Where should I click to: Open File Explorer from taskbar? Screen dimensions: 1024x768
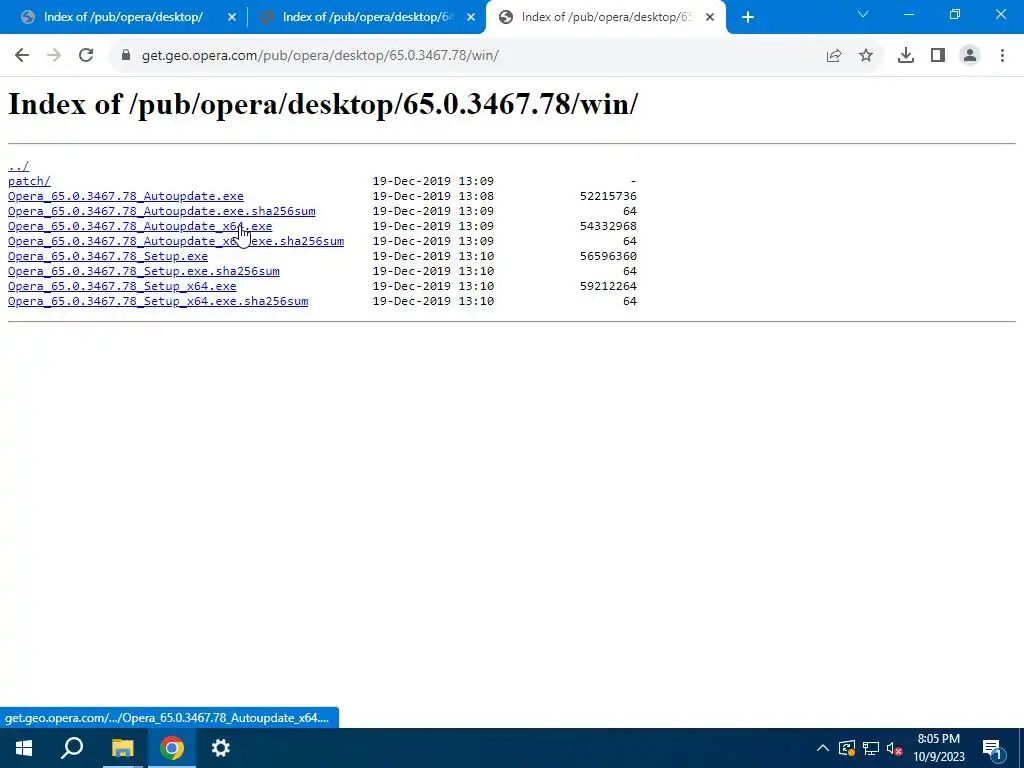(x=122, y=748)
